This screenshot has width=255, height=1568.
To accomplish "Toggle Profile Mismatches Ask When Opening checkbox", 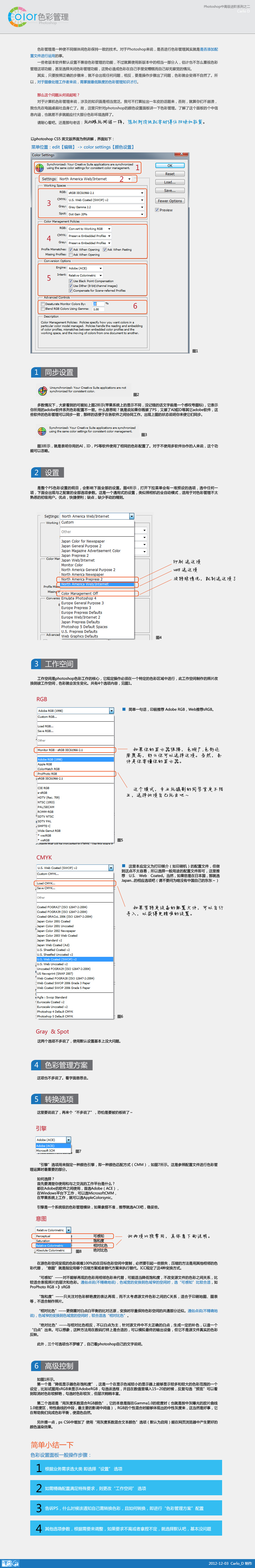I will [x=71, y=249].
